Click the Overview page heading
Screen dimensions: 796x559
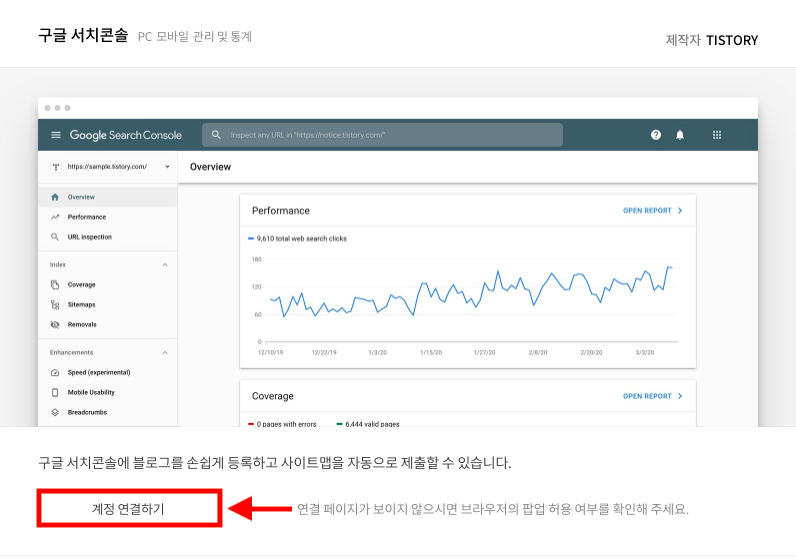[210, 167]
